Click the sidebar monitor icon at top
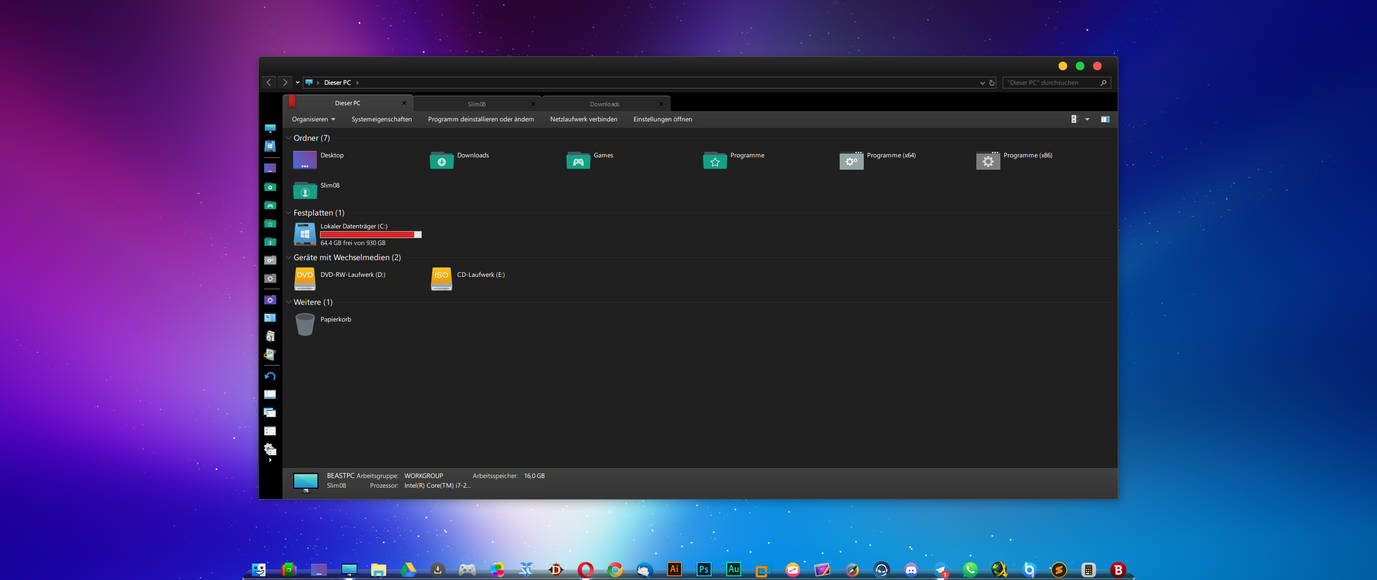The height and width of the screenshot is (580, 1377). pos(270,129)
